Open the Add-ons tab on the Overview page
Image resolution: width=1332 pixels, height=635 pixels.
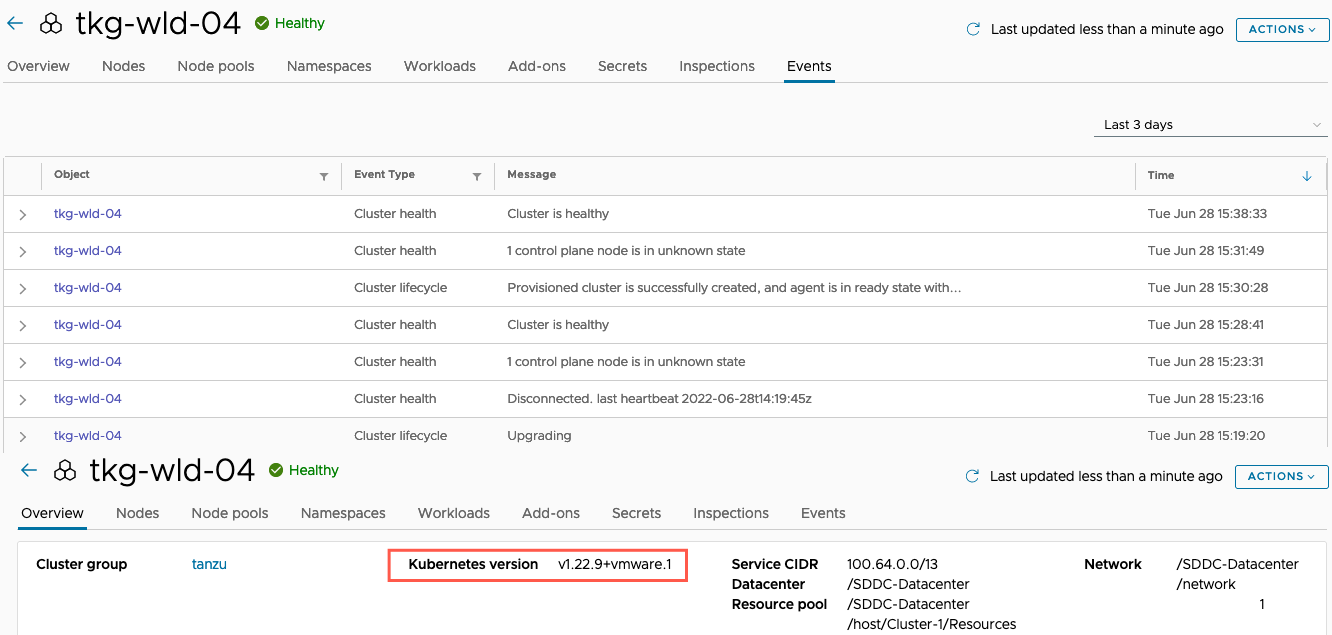pyautogui.click(x=551, y=513)
